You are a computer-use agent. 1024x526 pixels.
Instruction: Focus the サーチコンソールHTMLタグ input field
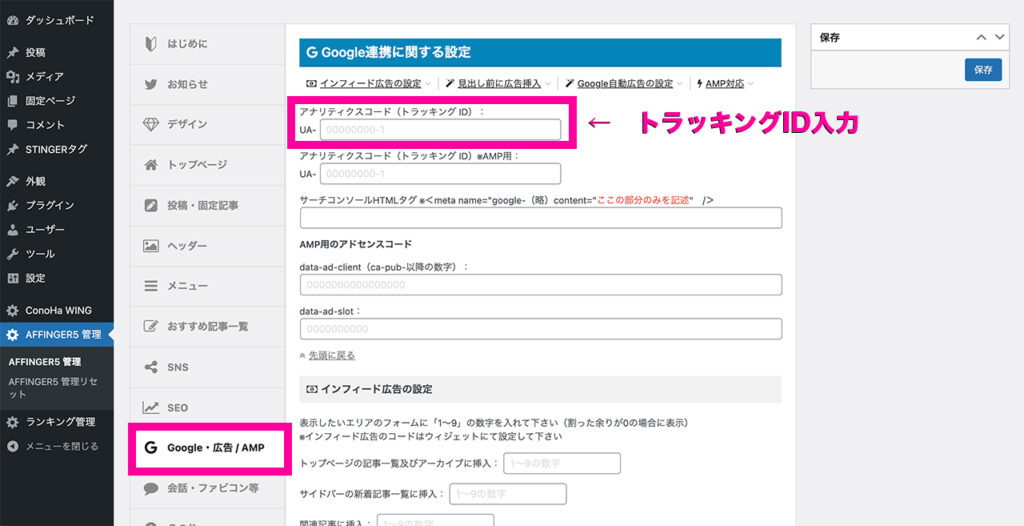point(541,218)
